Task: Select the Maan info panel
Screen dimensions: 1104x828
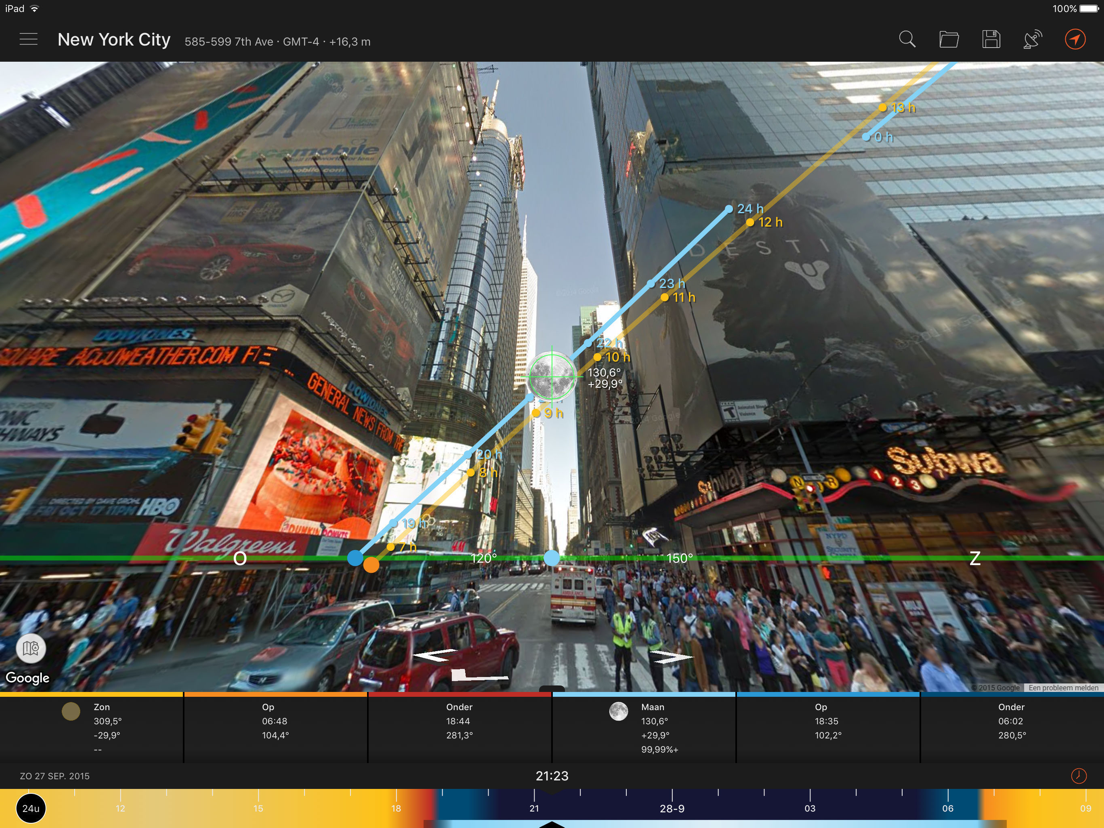Action: tap(644, 728)
